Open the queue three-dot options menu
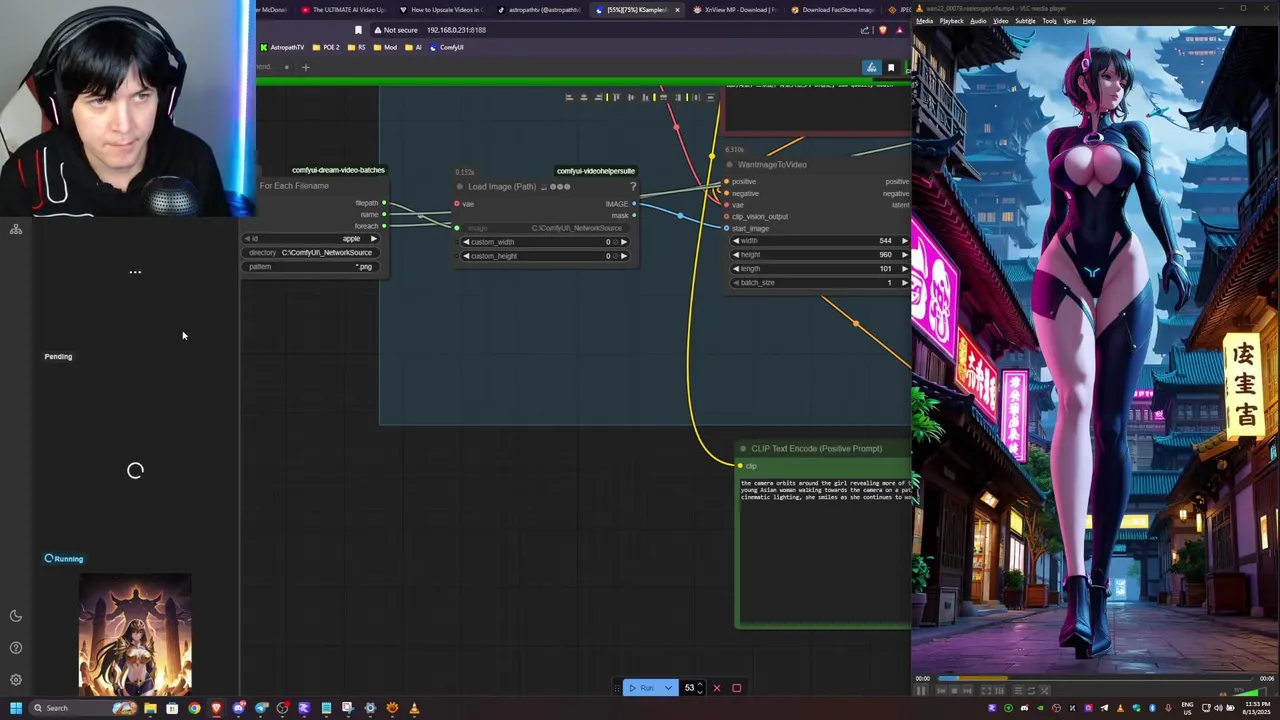 [x=135, y=272]
